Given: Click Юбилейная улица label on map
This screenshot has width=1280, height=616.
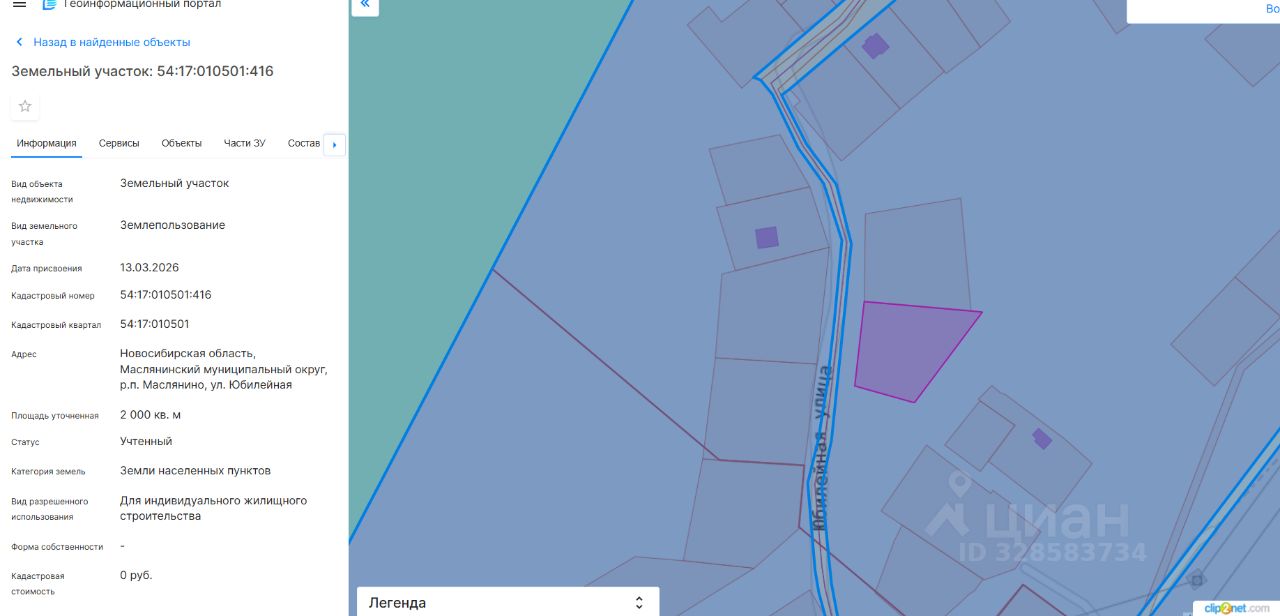Looking at the screenshot, I should tap(822, 448).
